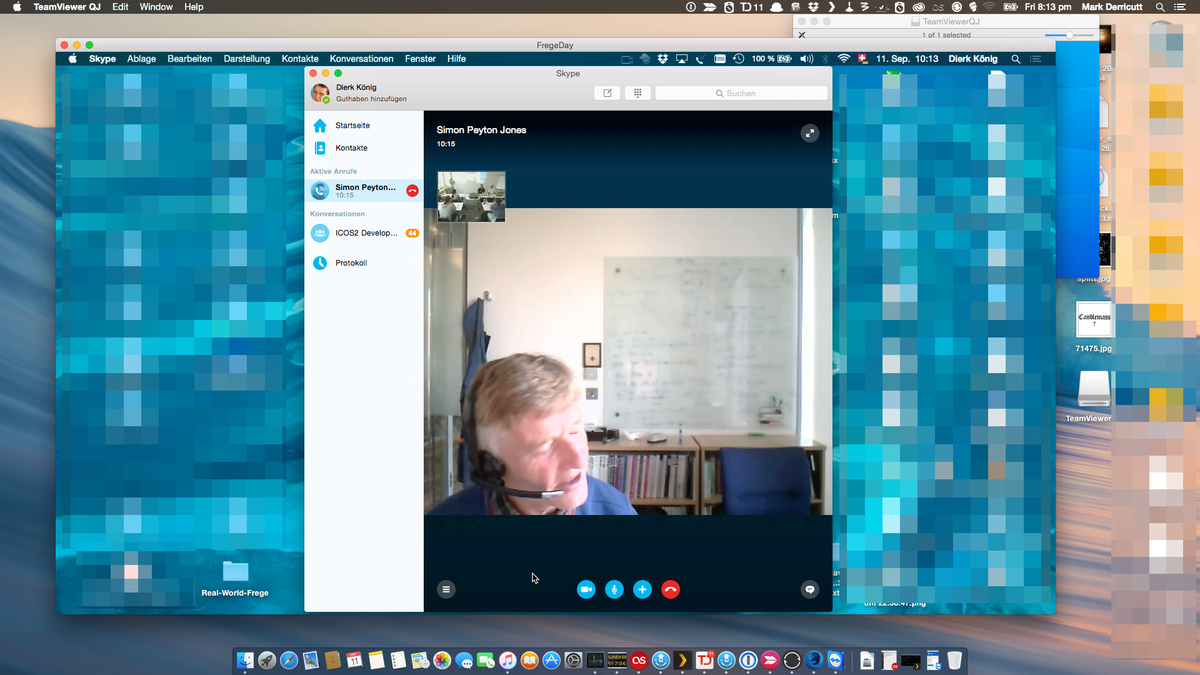Open Finder from the Dock

coord(244,660)
